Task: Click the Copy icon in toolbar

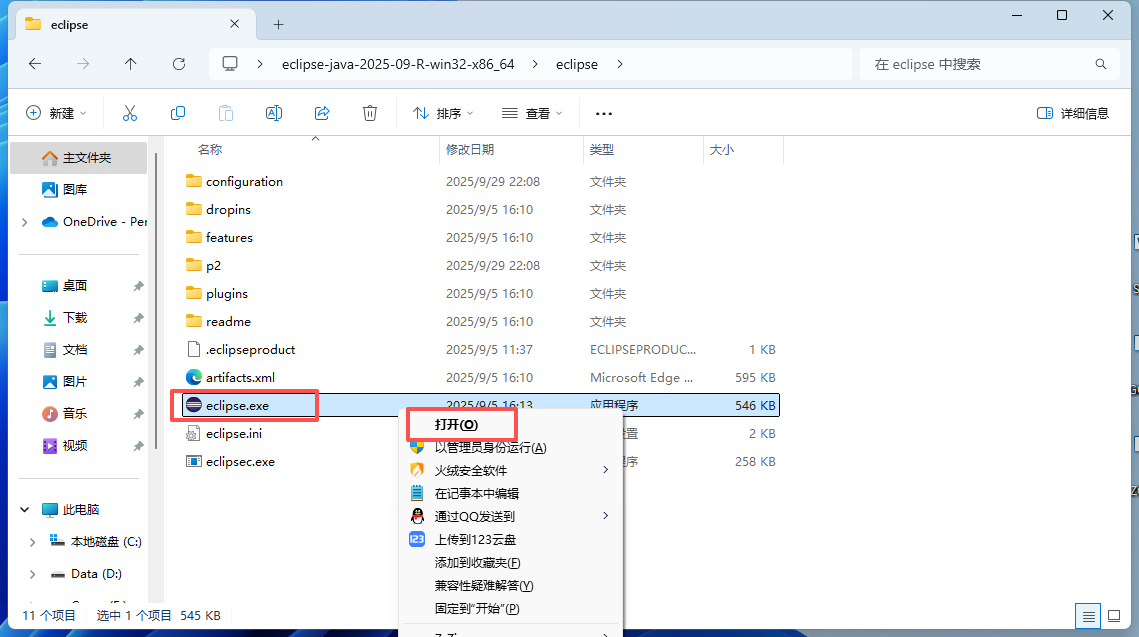Action: coord(178,113)
